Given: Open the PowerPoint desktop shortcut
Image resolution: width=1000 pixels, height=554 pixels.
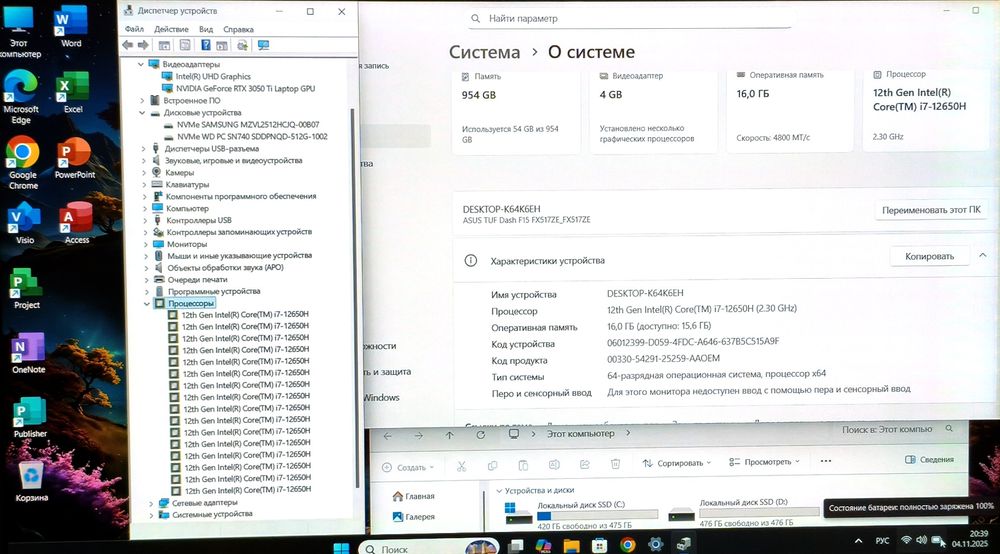Looking at the screenshot, I should (x=75, y=158).
